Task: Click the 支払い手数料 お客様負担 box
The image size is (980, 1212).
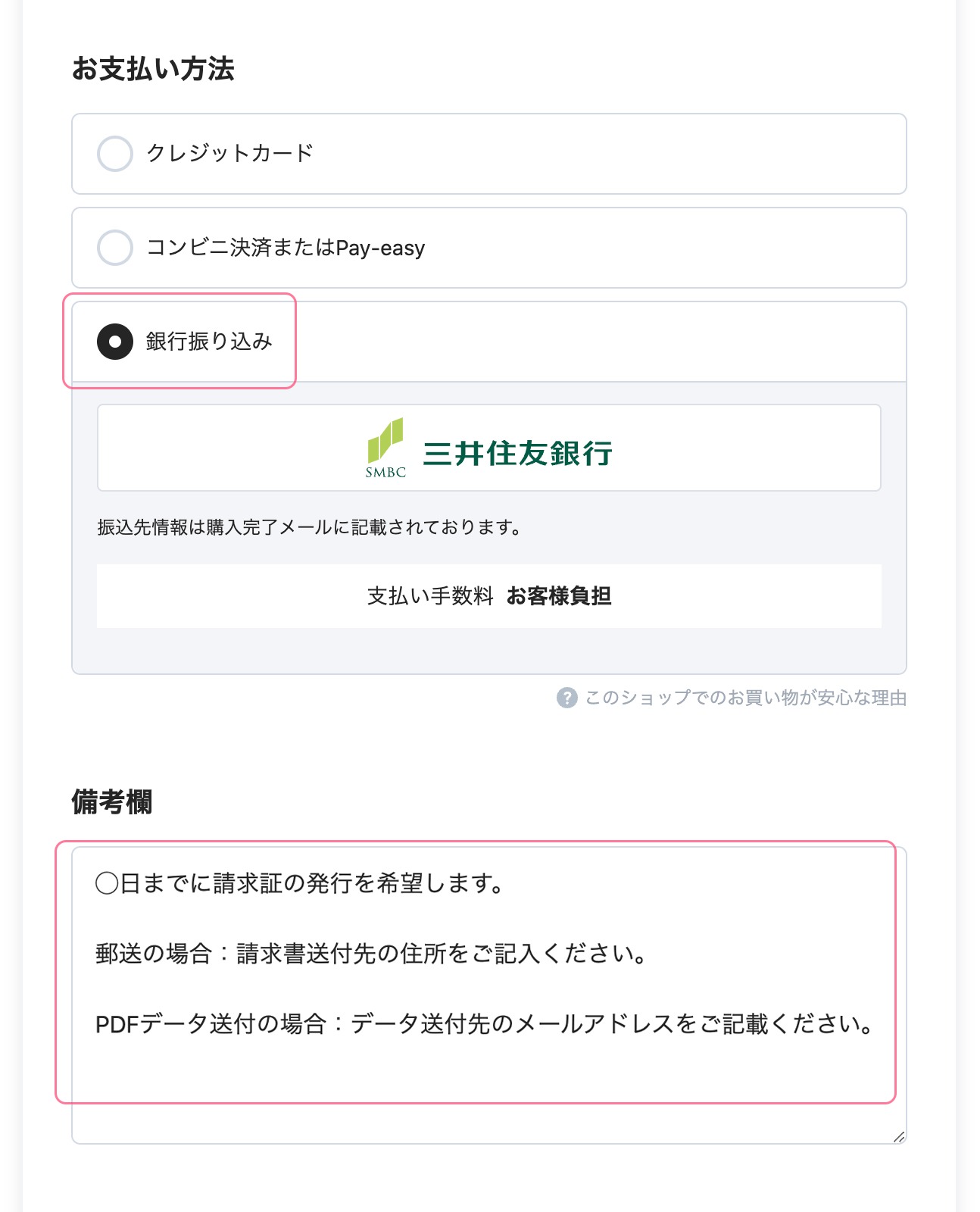Action: click(x=489, y=596)
